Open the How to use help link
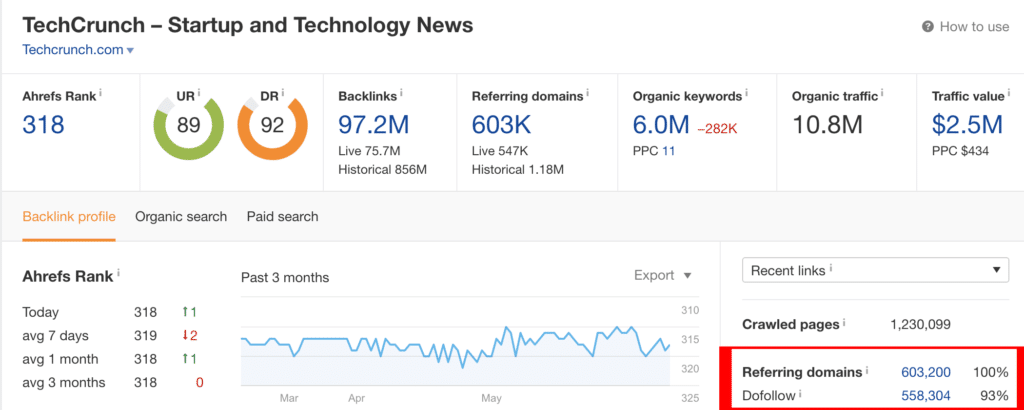The height and width of the screenshot is (410, 1024). pos(965,27)
